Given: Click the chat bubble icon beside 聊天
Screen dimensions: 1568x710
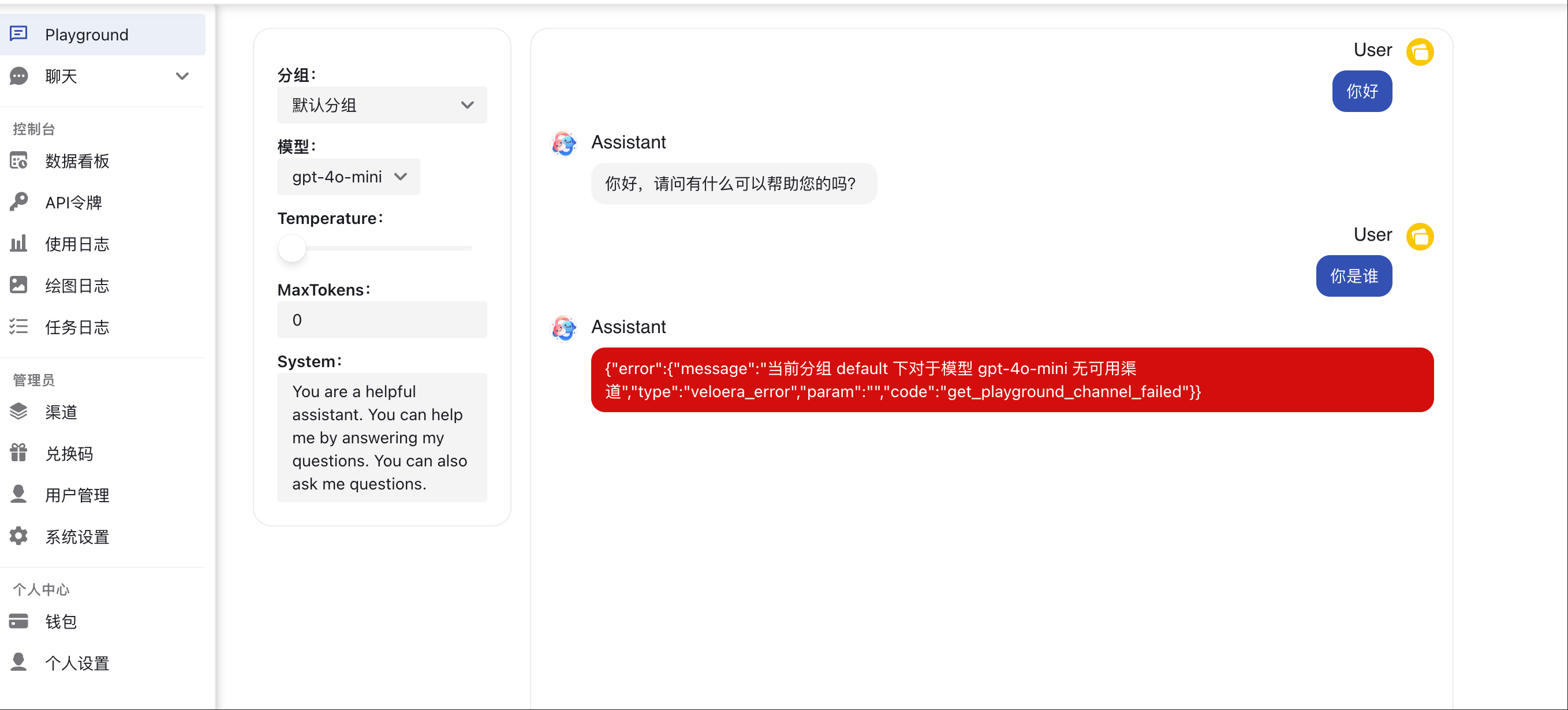Looking at the screenshot, I should point(19,76).
